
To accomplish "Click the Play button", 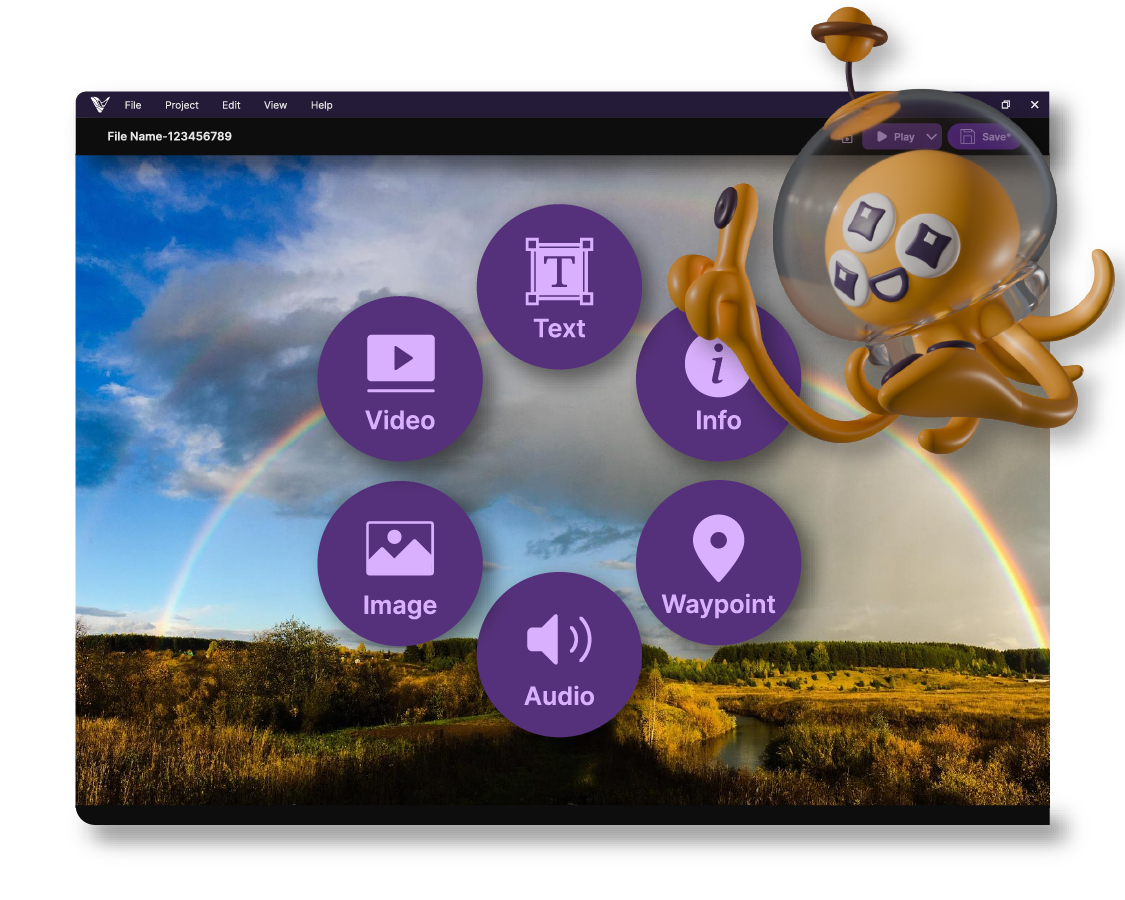I will click(x=894, y=136).
